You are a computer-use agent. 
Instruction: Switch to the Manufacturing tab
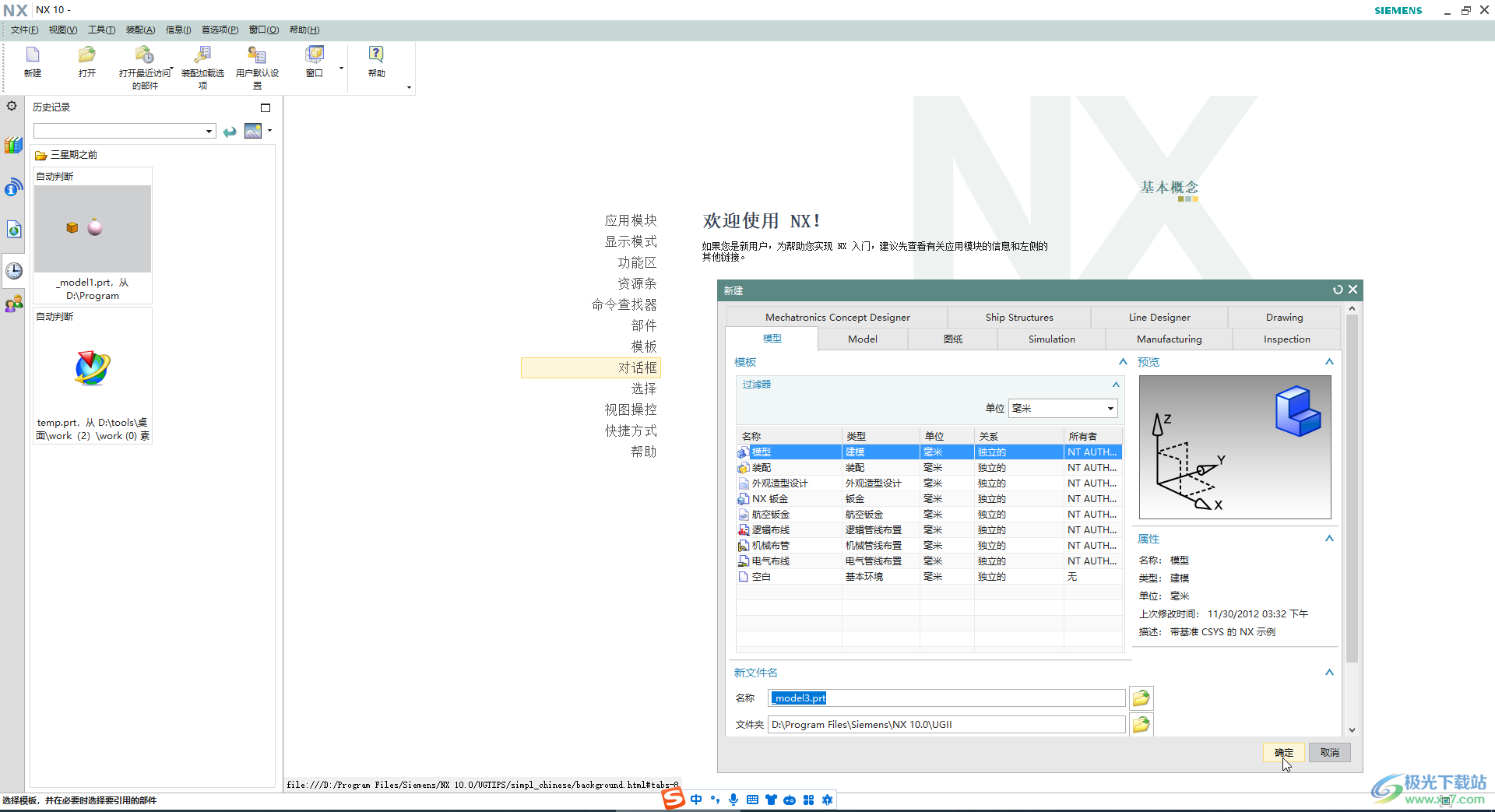[x=1169, y=339]
